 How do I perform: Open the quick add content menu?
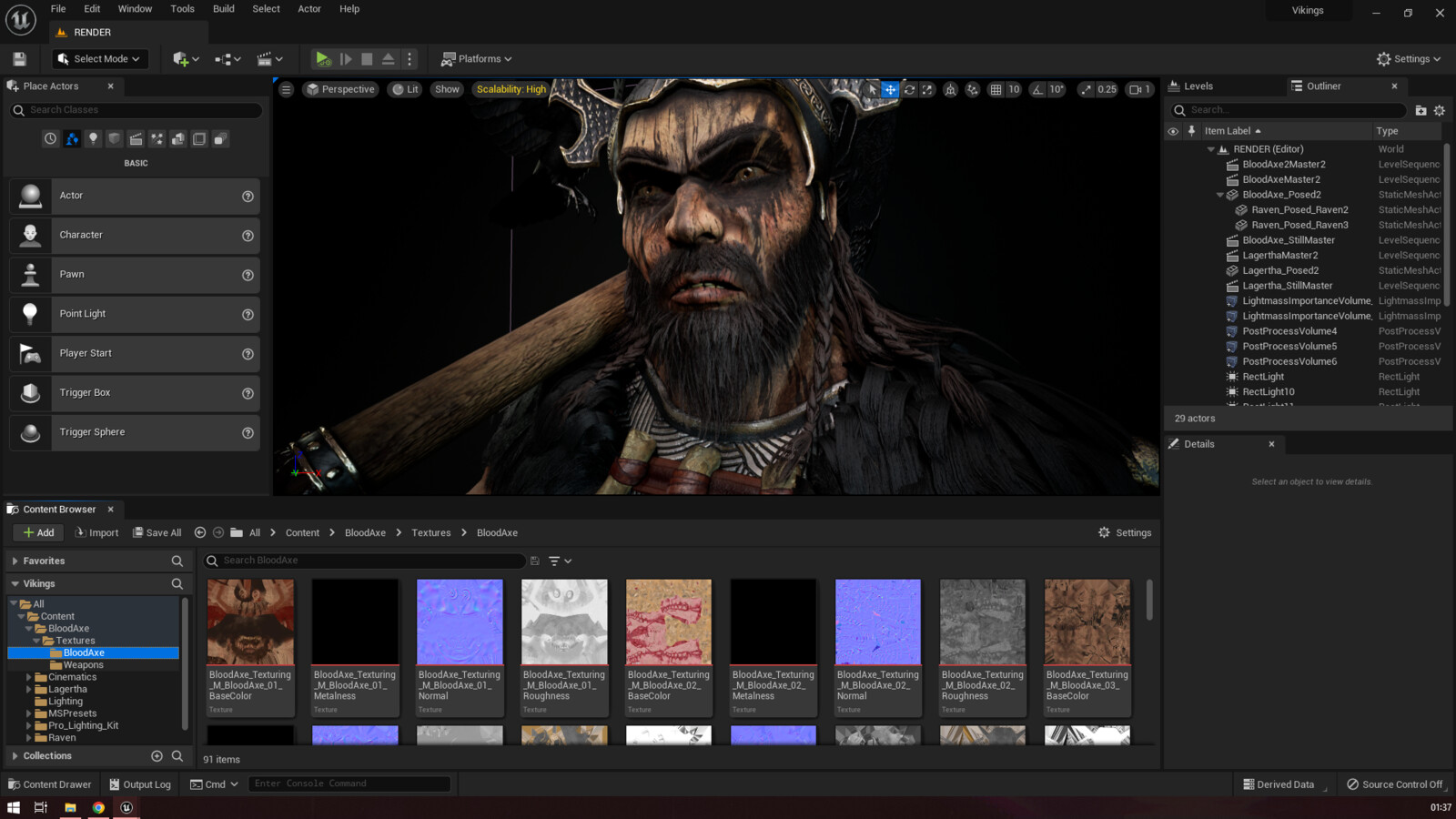coord(186,59)
